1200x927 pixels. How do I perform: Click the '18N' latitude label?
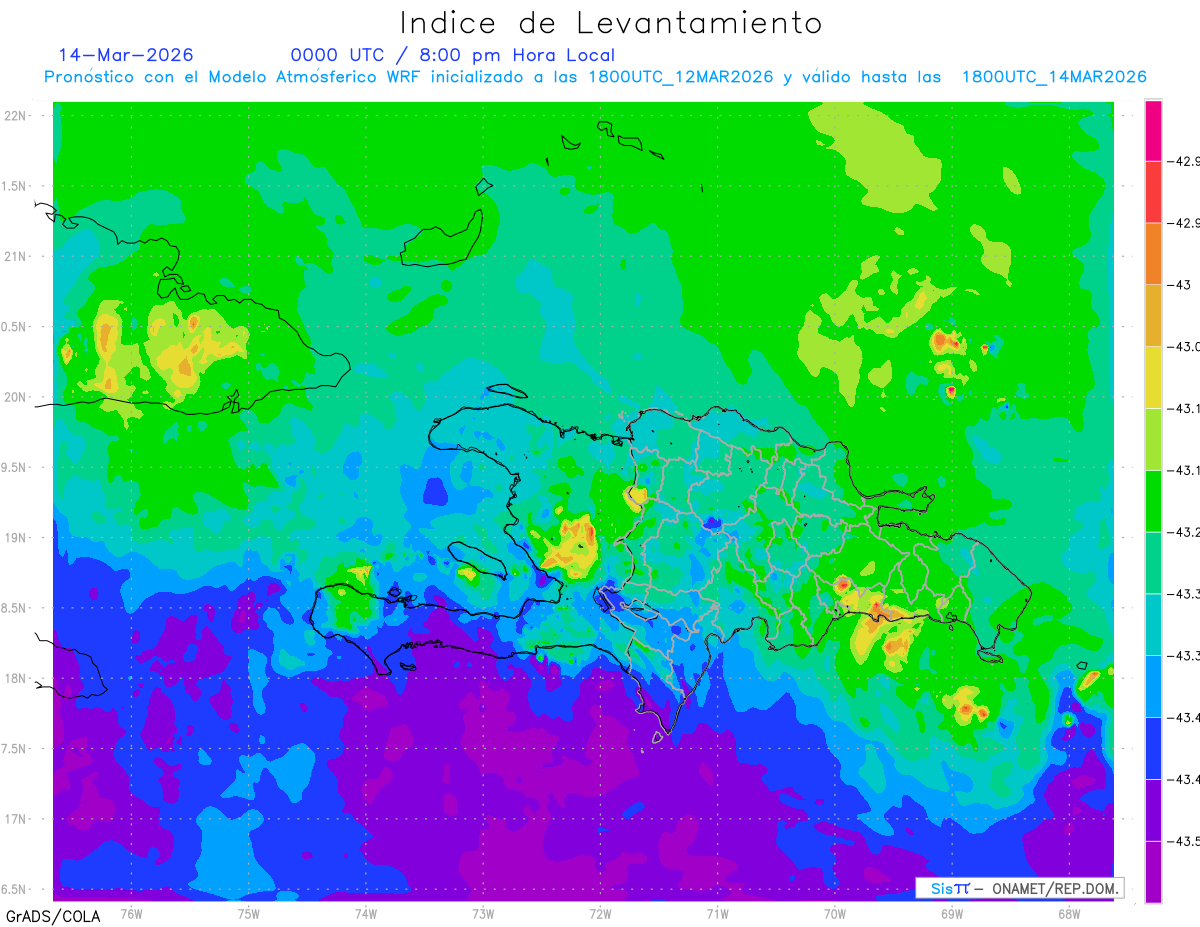[x=17, y=679]
